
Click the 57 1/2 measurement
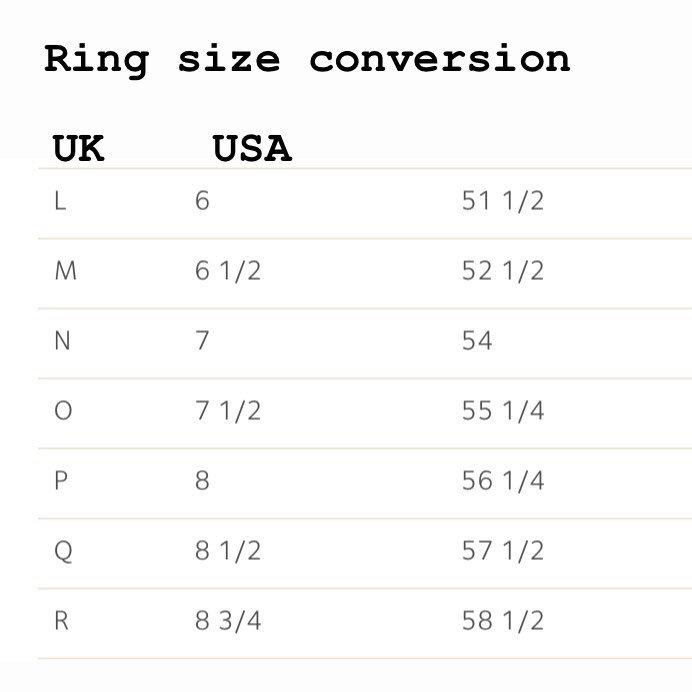[502, 551]
